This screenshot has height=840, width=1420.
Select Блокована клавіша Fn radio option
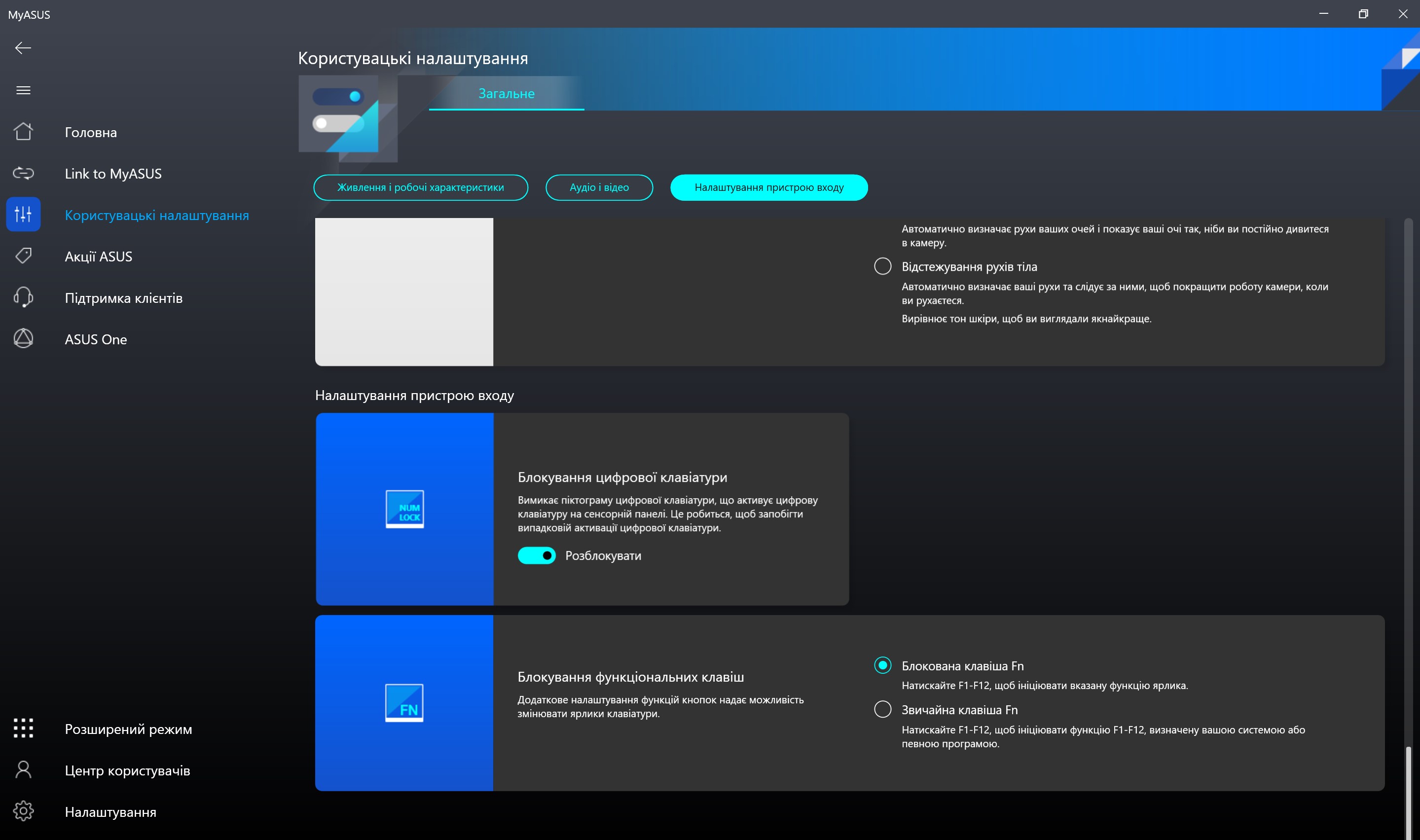point(882,665)
